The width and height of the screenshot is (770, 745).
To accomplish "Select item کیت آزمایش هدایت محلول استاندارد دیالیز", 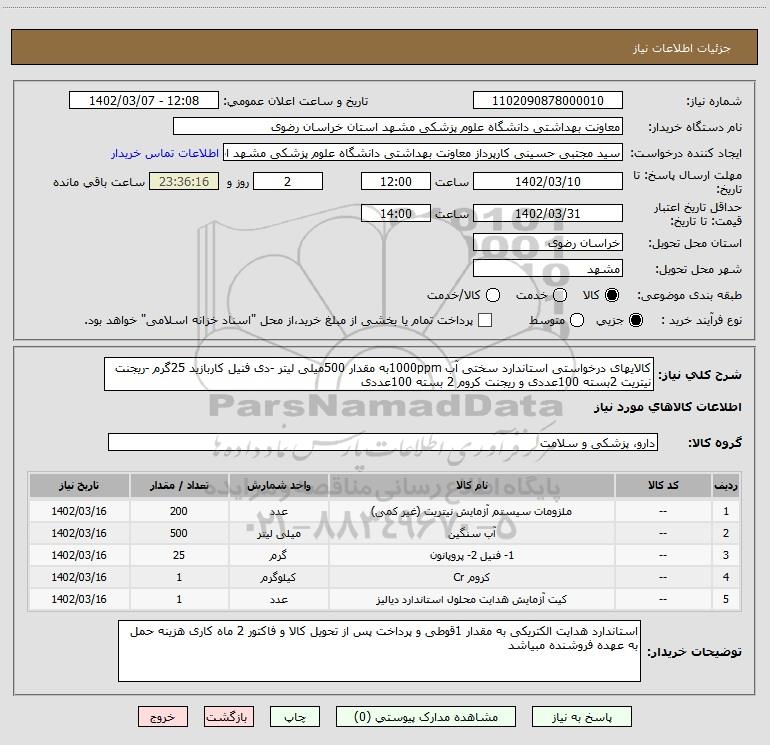I will coord(471,599).
